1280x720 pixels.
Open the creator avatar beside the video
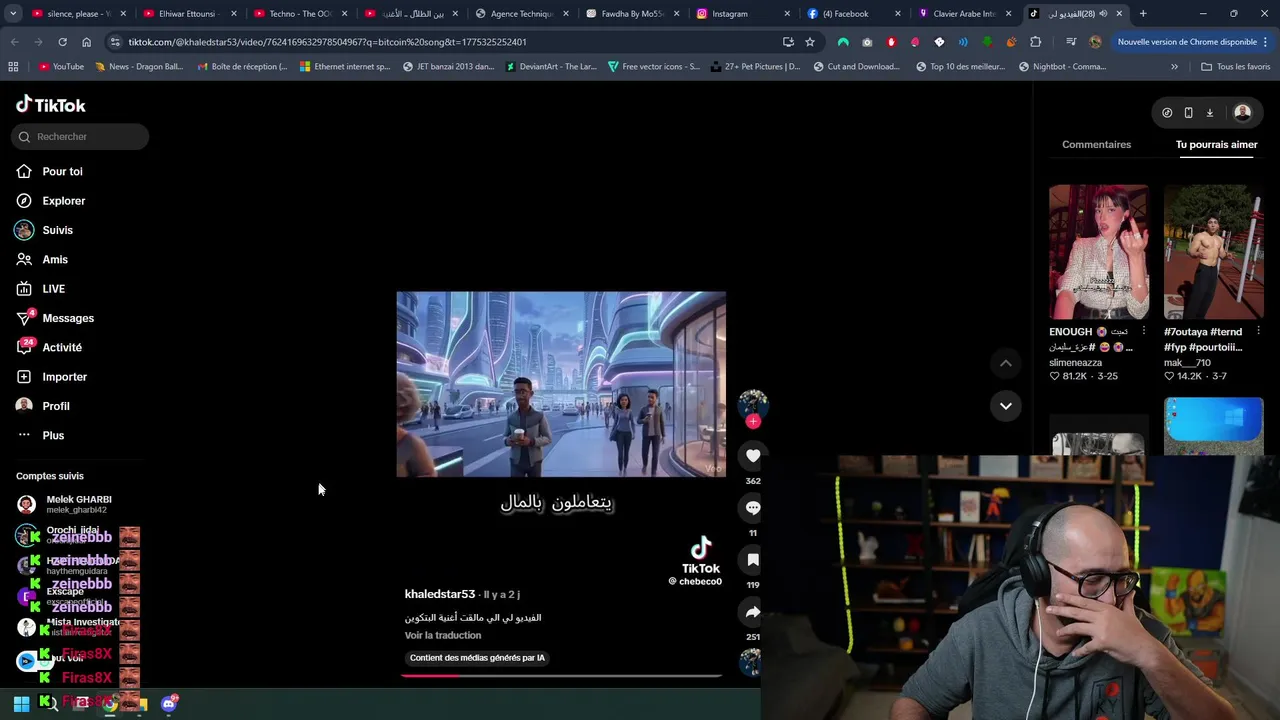pos(753,404)
